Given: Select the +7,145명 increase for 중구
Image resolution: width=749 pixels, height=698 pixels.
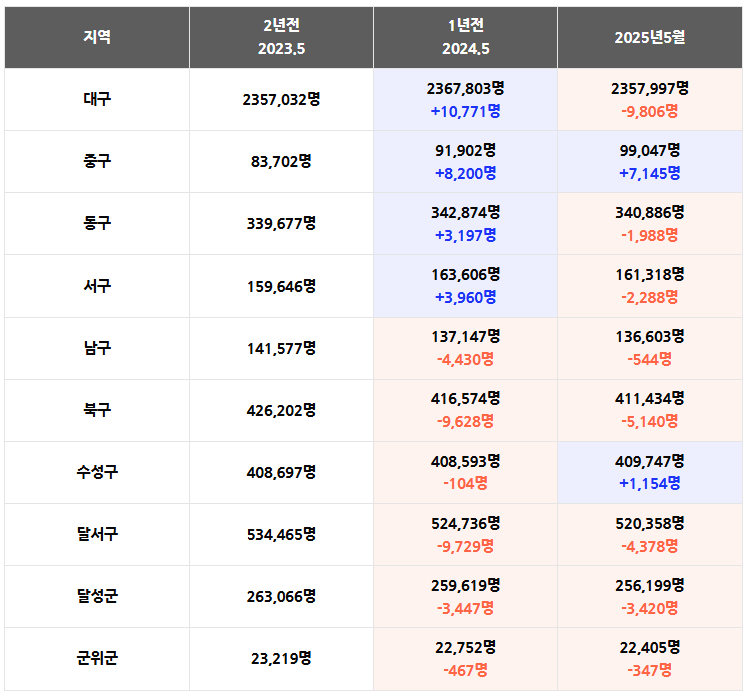Looking at the screenshot, I should 650,173.
